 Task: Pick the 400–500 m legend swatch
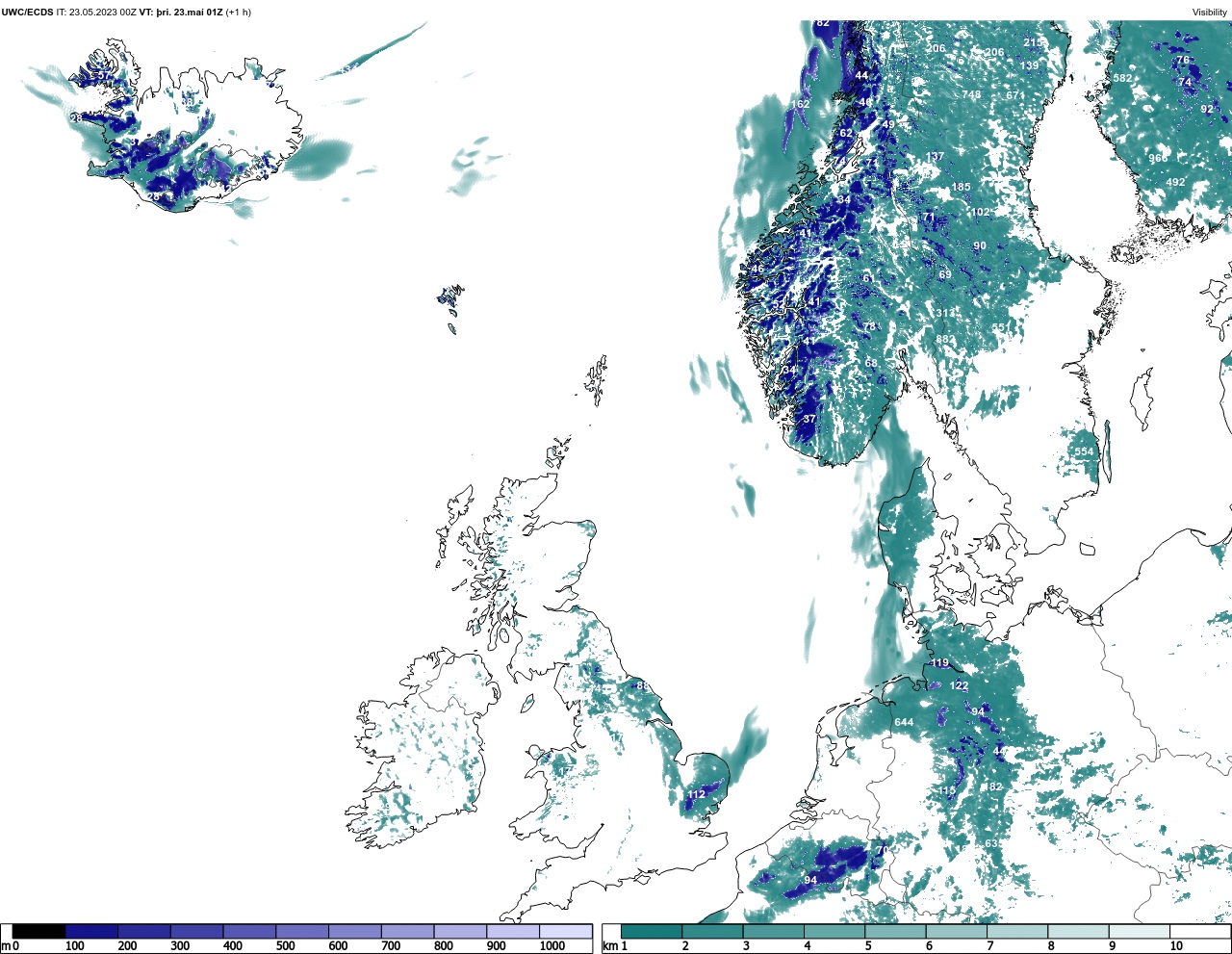point(249,932)
